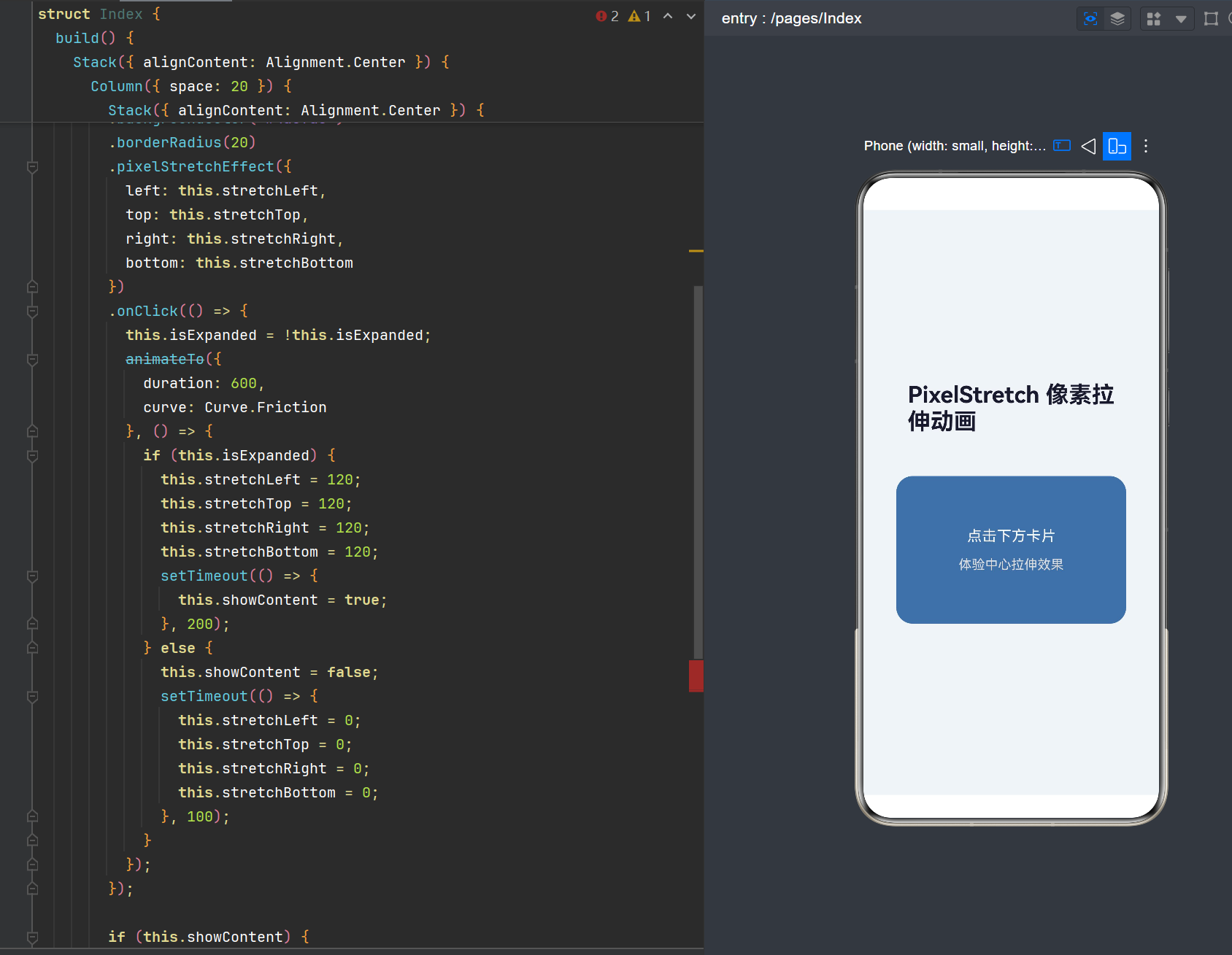This screenshot has width=1232, height=955.
Task: Toggle the multi-device preview button
Action: [1117, 146]
